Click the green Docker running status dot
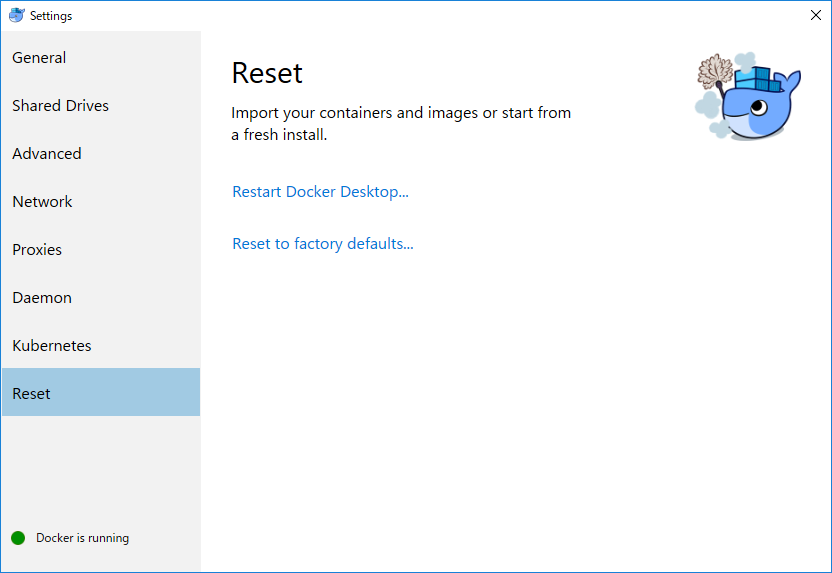The width and height of the screenshot is (832, 573). (x=18, y=538)
